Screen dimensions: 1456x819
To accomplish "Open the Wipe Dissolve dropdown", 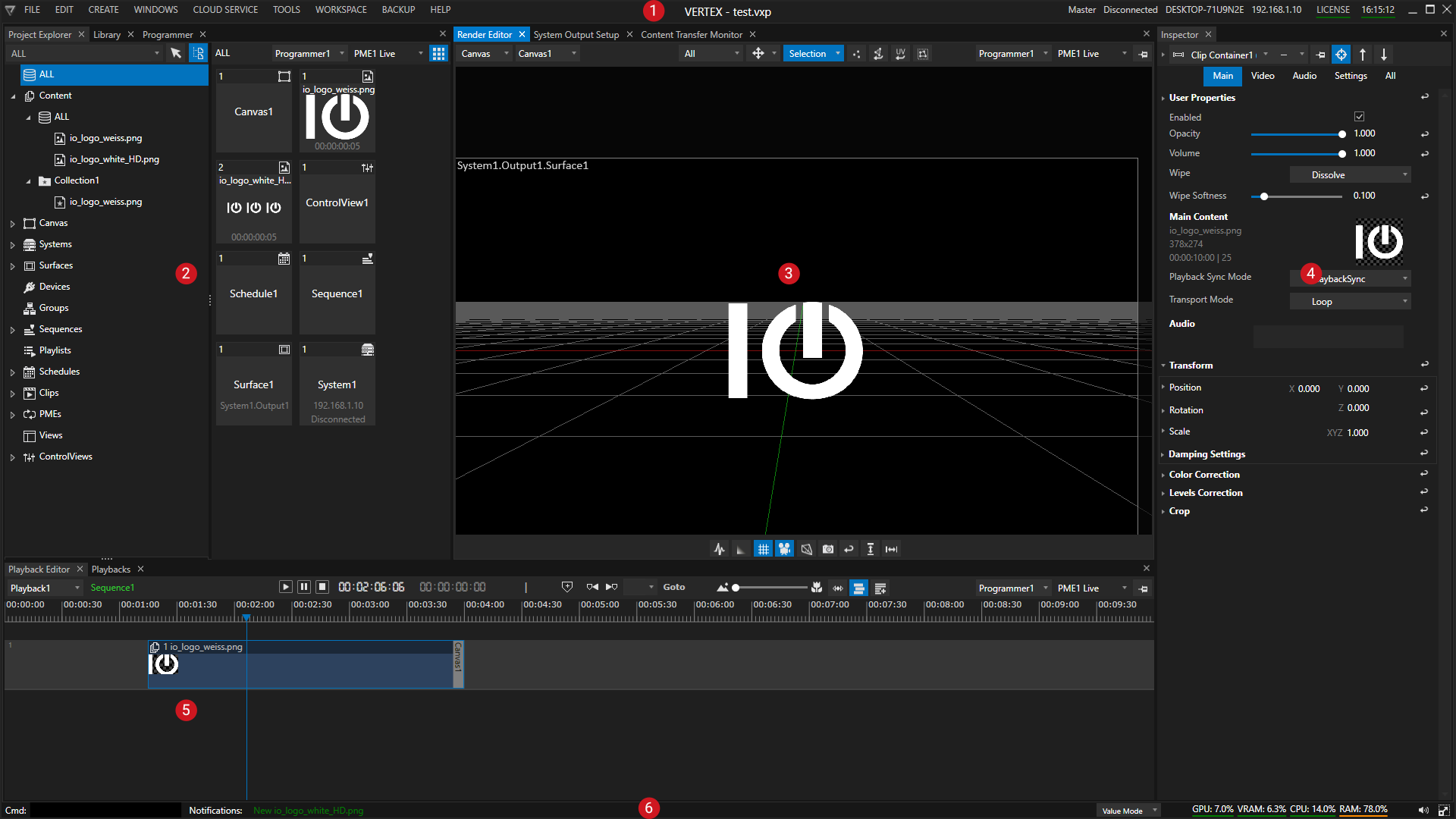I will (1350, 175).
